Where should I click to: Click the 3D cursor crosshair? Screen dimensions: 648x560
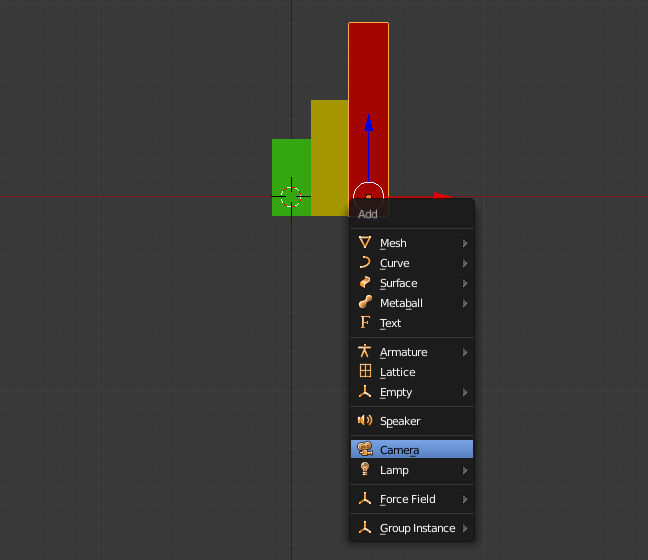coord(291,197)
